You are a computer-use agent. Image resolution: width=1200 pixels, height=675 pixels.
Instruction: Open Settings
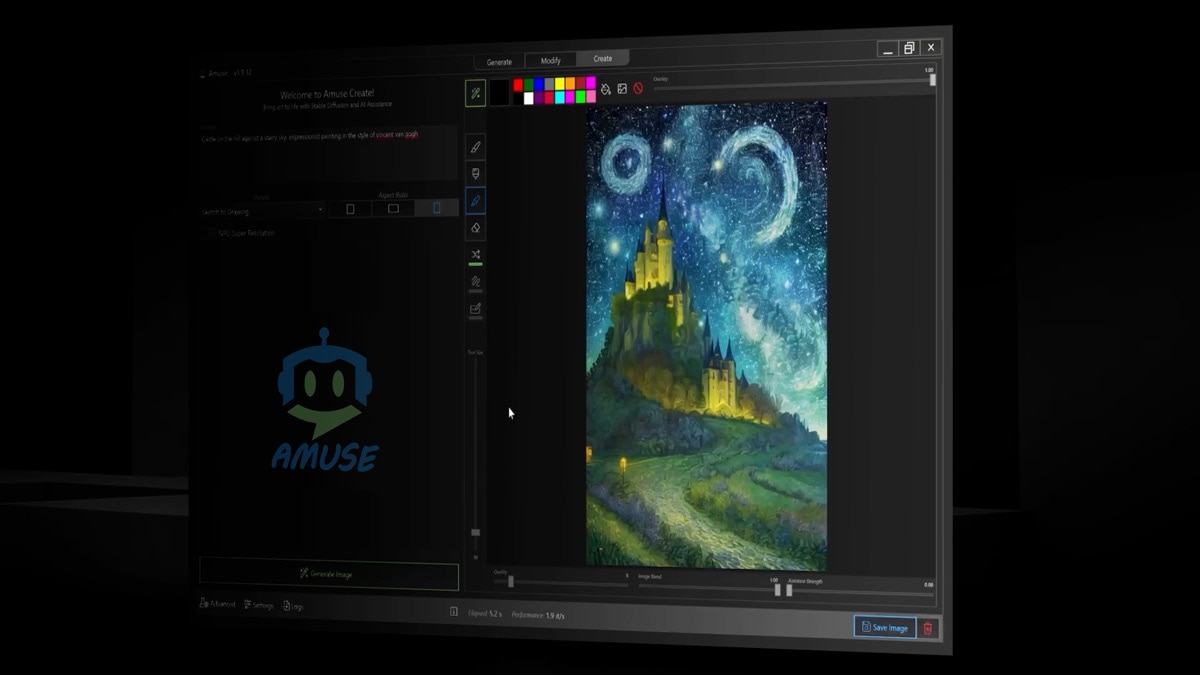(x=258, y=605)
